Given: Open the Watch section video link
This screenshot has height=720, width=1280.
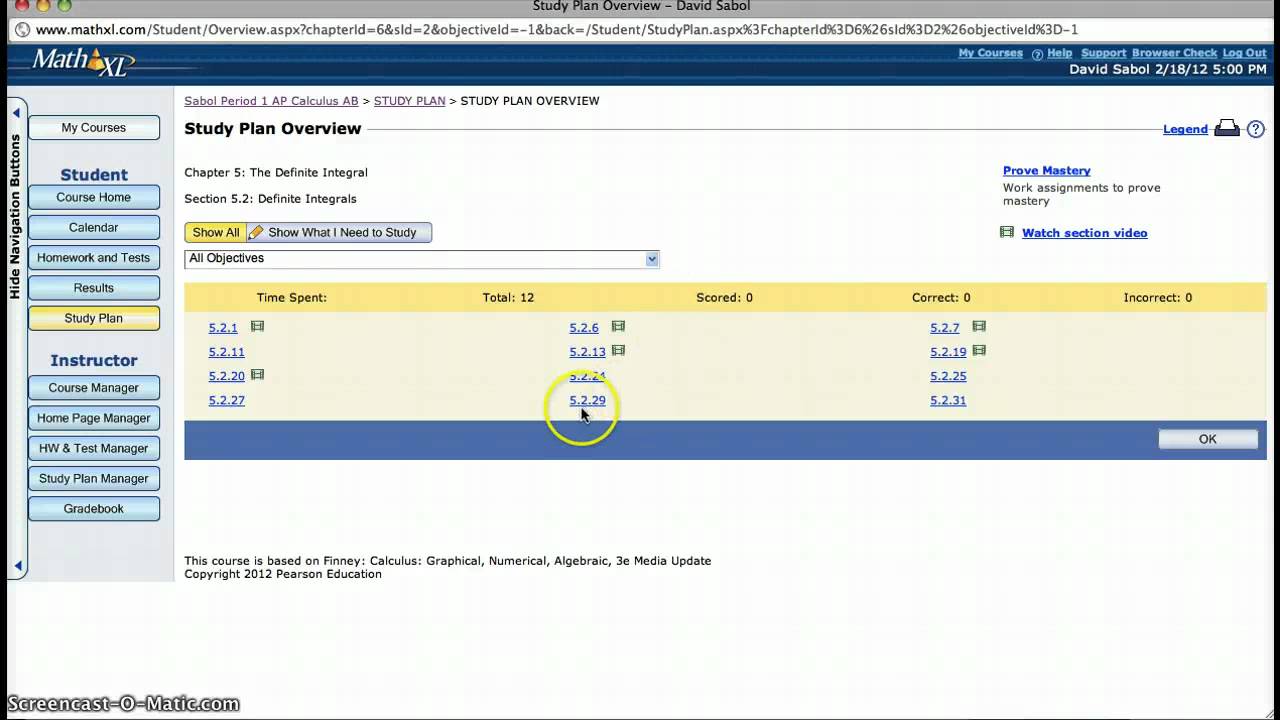Looking at the screenshot, I should coord(1084,233).
